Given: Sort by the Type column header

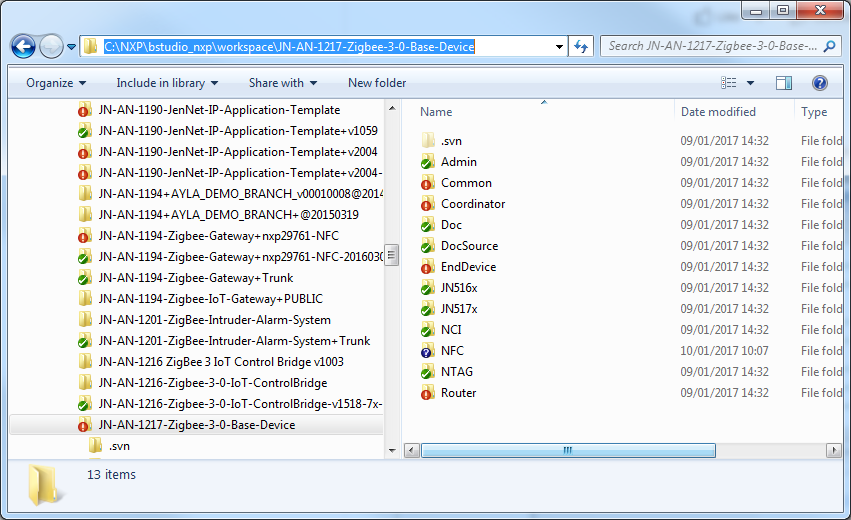Looking at the screenshot, I should pos(814,112).
